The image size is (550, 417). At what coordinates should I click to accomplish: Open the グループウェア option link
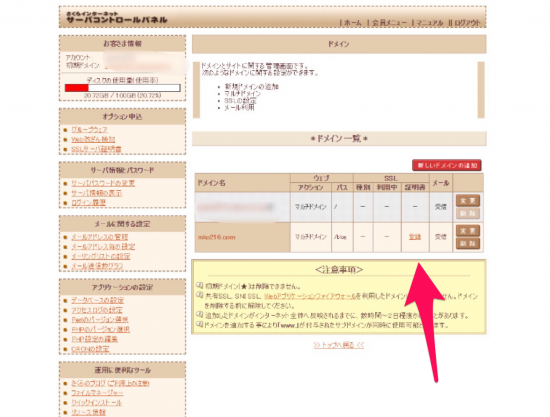(89, 129)
